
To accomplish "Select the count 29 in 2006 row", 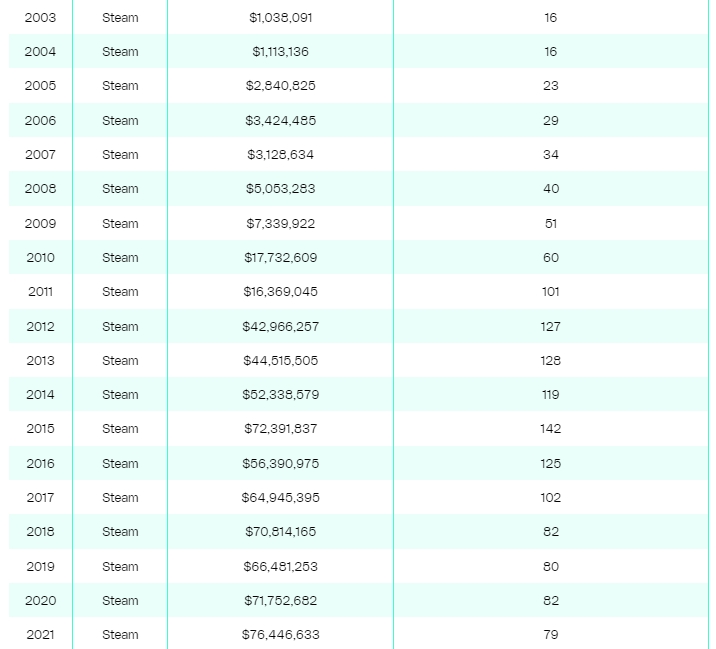I will coord(551,121).
